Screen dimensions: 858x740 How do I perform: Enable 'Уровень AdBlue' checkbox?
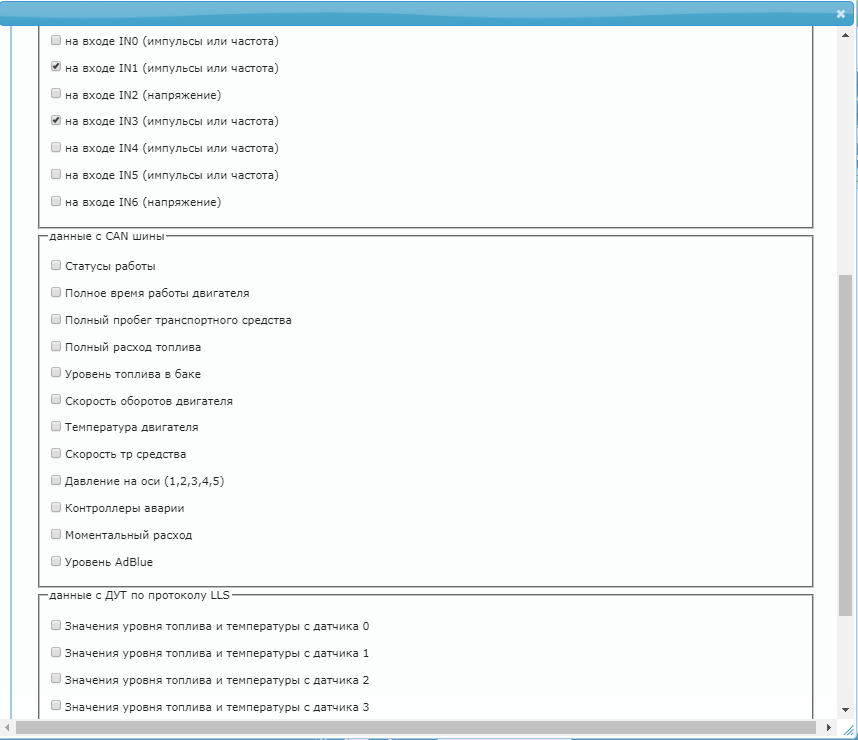56,561
